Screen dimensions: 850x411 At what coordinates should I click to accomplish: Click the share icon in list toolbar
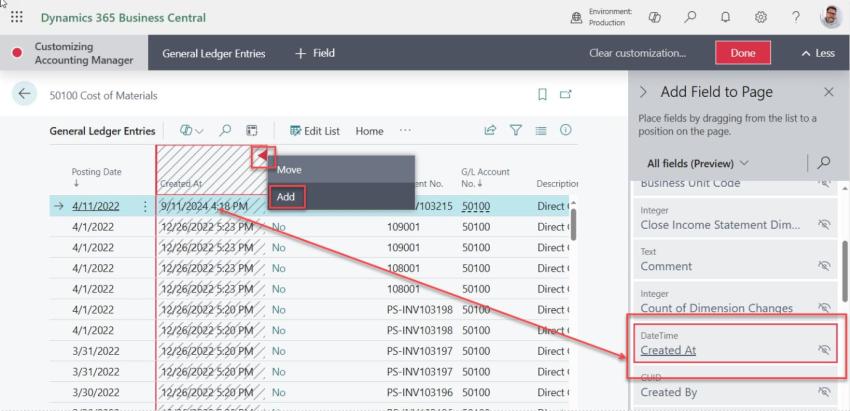490,130
